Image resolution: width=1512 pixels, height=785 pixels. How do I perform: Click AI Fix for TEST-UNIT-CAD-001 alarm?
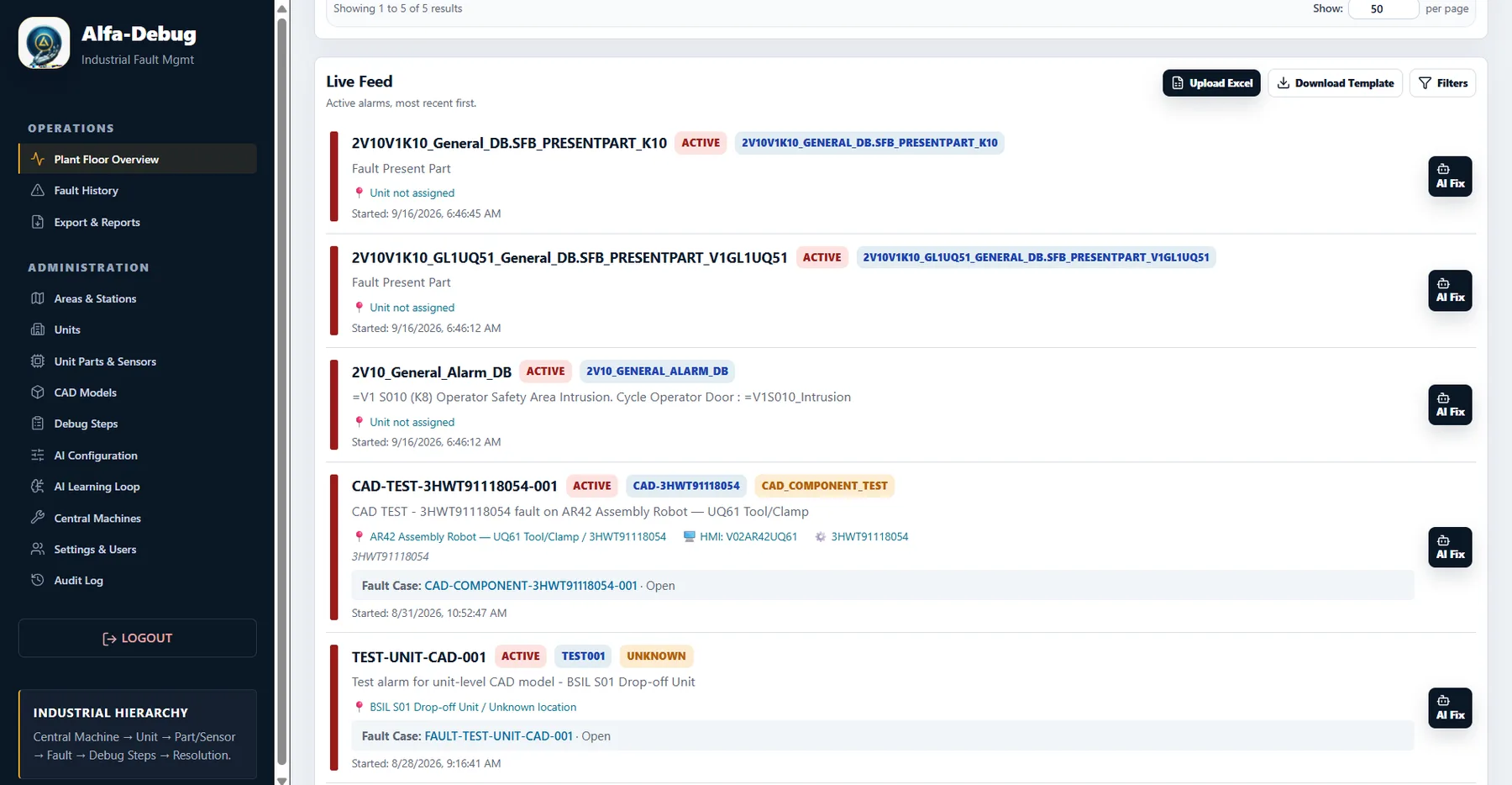[x=1450, y=708]
